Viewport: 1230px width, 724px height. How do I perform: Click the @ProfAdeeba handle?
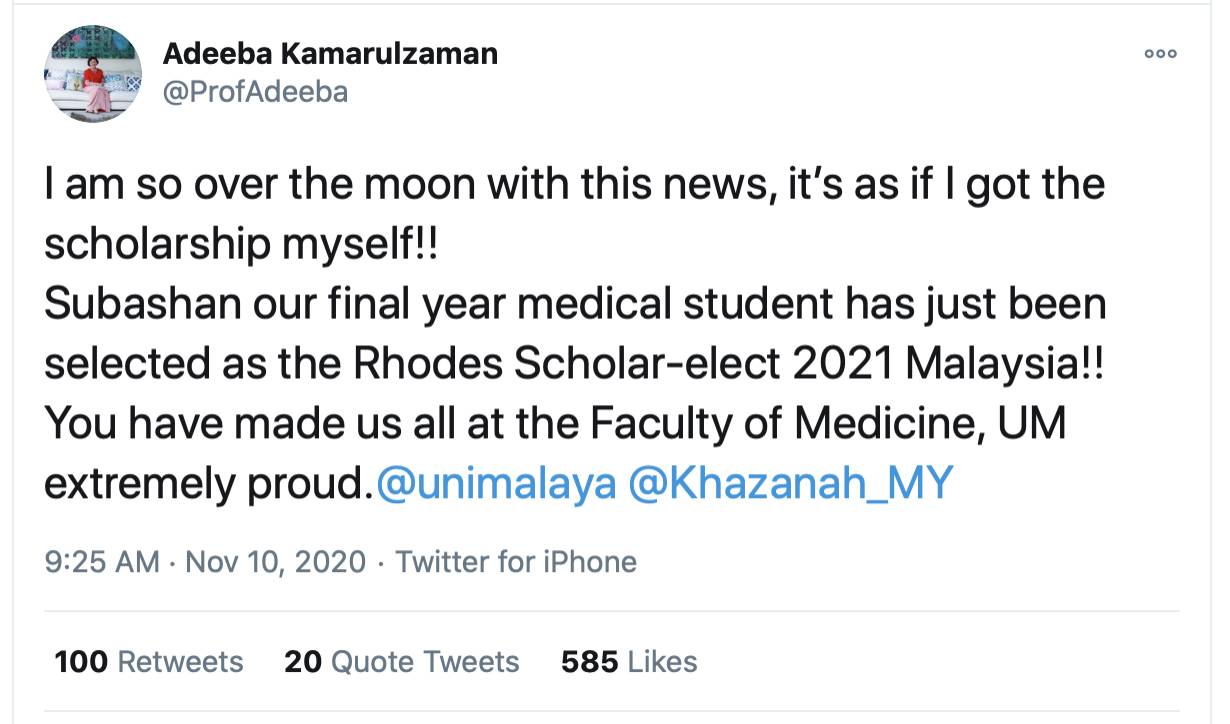pos(255,91)
